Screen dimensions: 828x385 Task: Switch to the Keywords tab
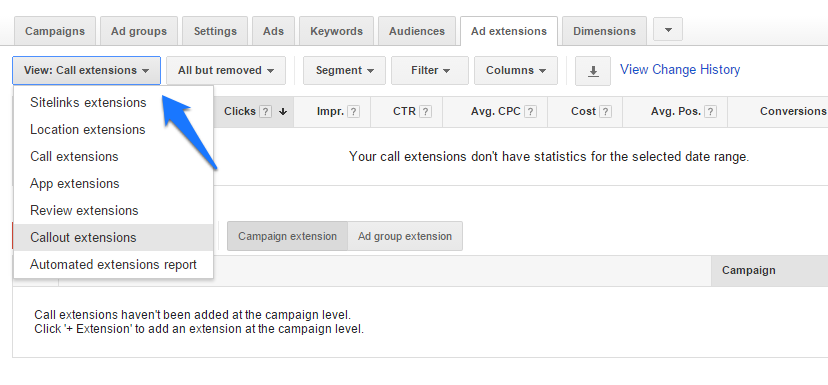point(336,31)
